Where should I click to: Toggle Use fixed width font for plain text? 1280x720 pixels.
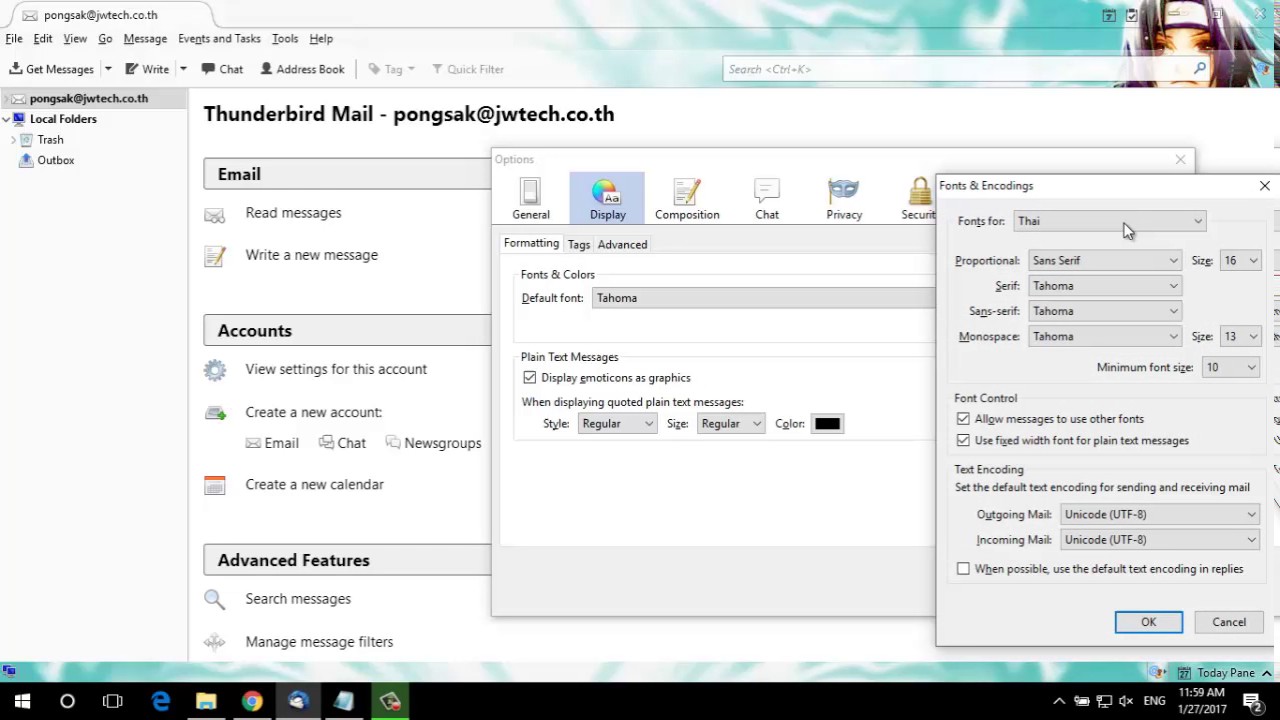963,440
